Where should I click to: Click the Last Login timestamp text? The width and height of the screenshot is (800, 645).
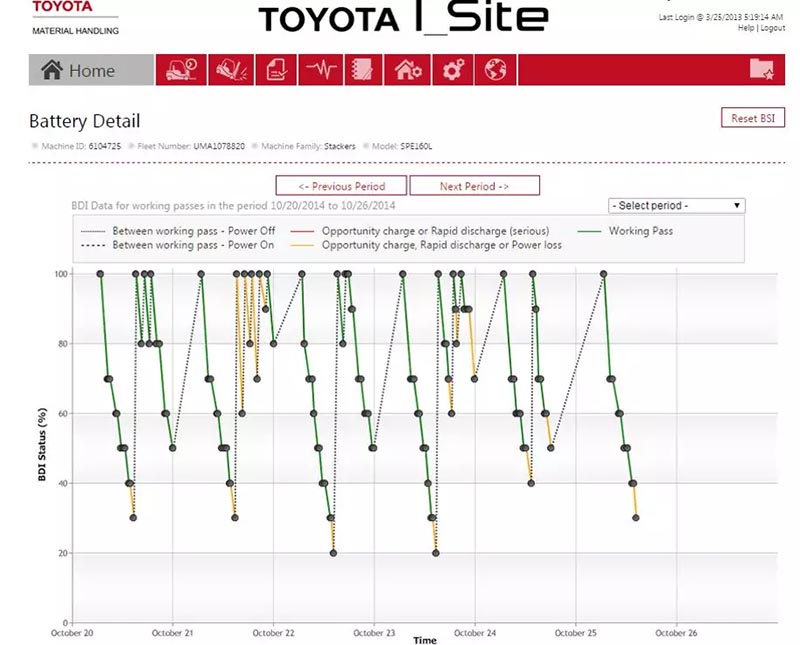click(720, 17)
